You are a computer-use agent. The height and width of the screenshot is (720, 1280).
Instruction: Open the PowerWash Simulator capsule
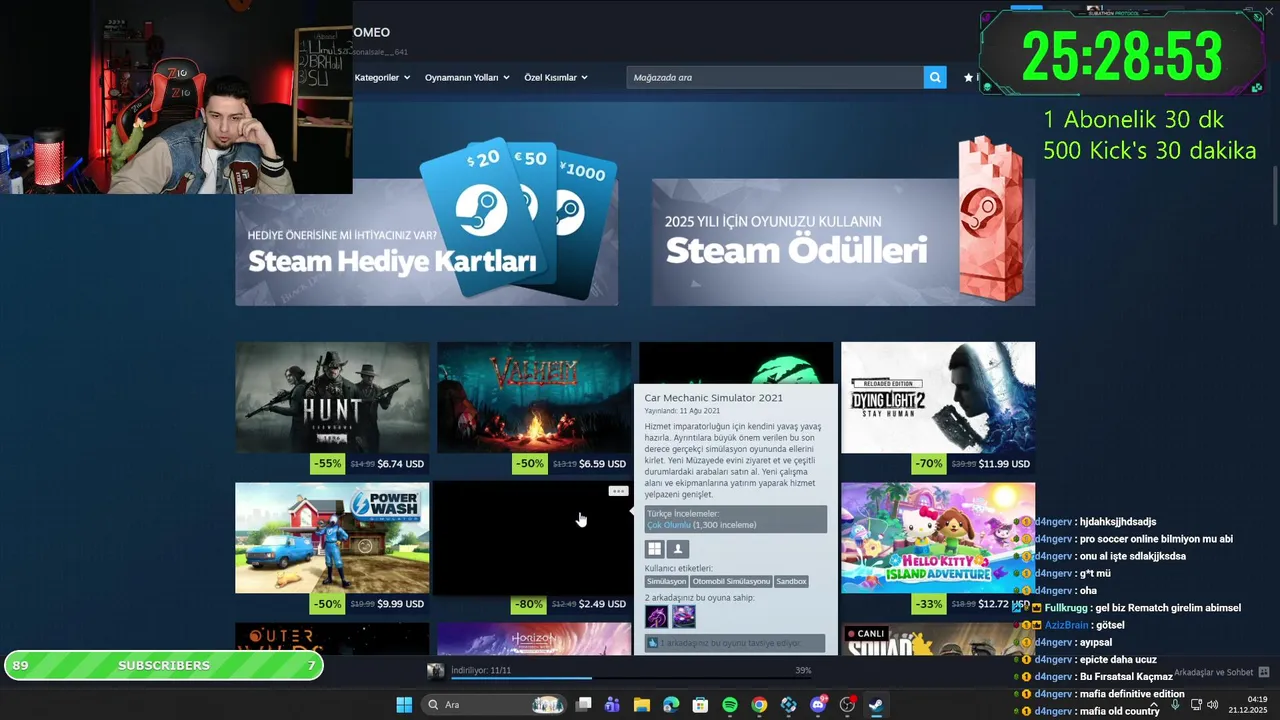point(332,538)
